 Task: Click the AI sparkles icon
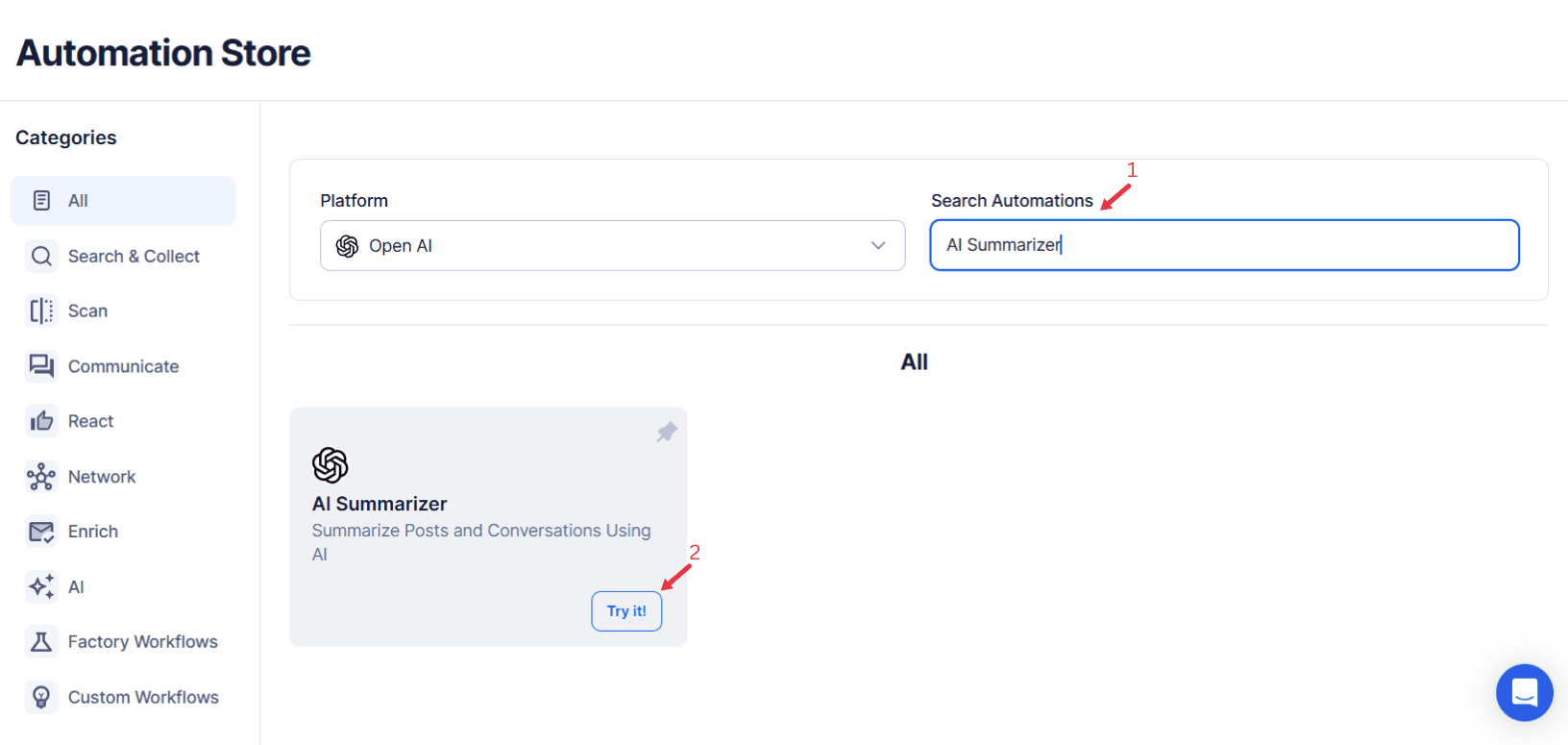pos(40,586)
